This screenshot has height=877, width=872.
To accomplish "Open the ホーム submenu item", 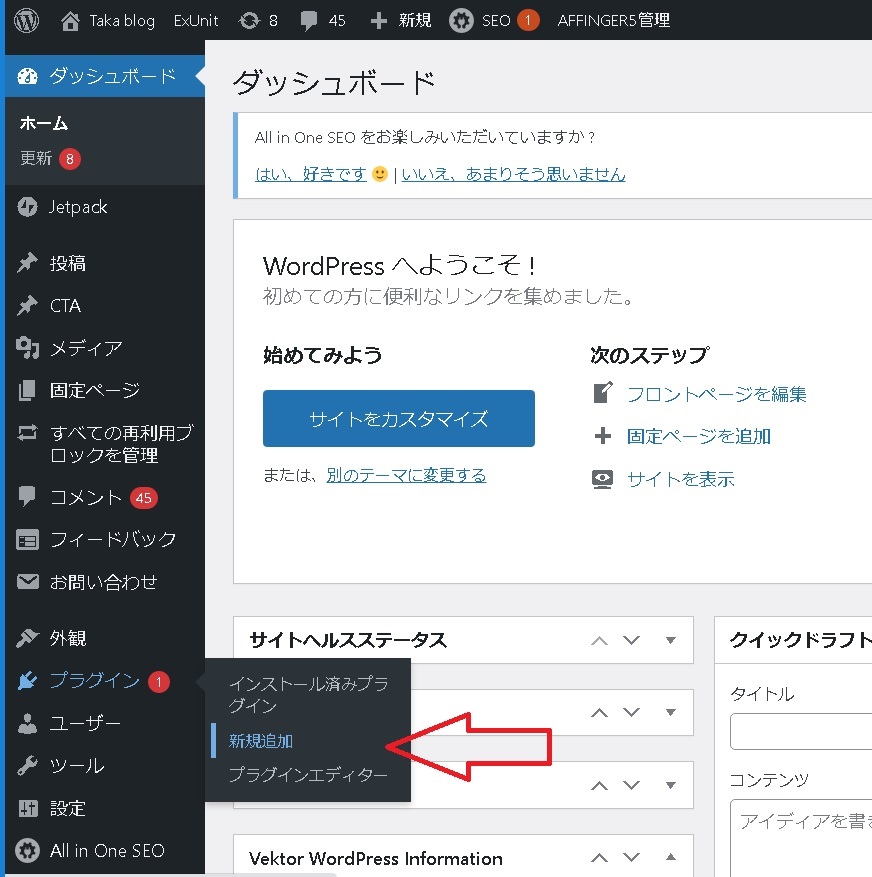I will pos(44,123).
